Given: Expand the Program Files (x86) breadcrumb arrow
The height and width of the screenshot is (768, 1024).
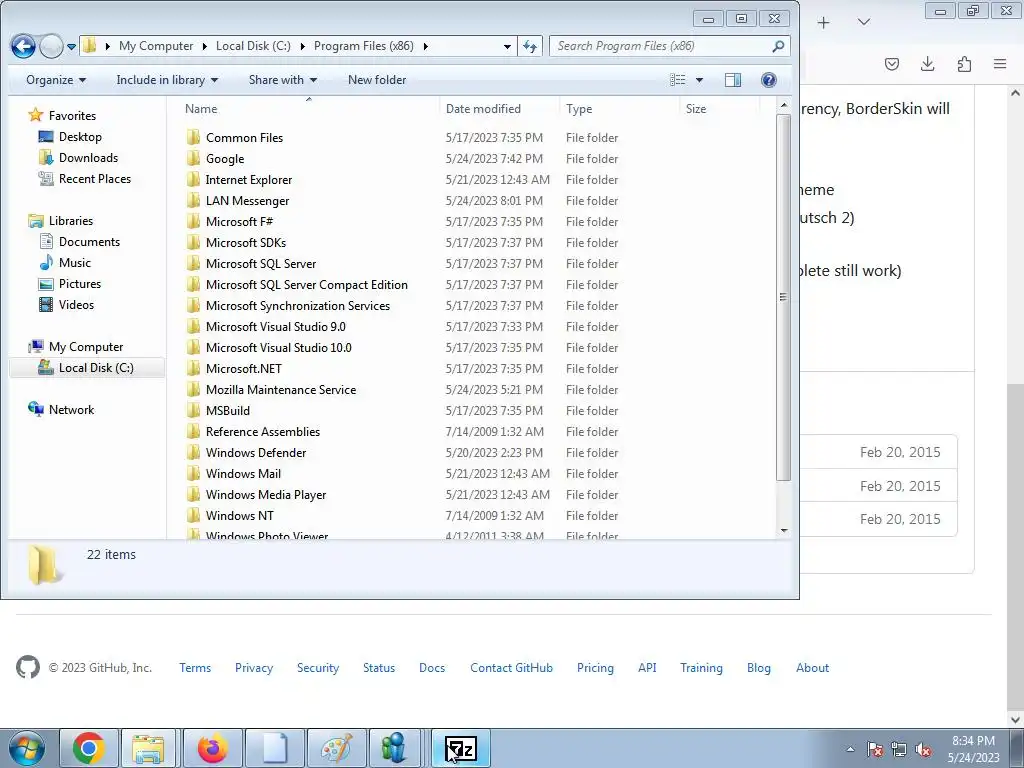Looking at the screenshot, I should point(426,46).
